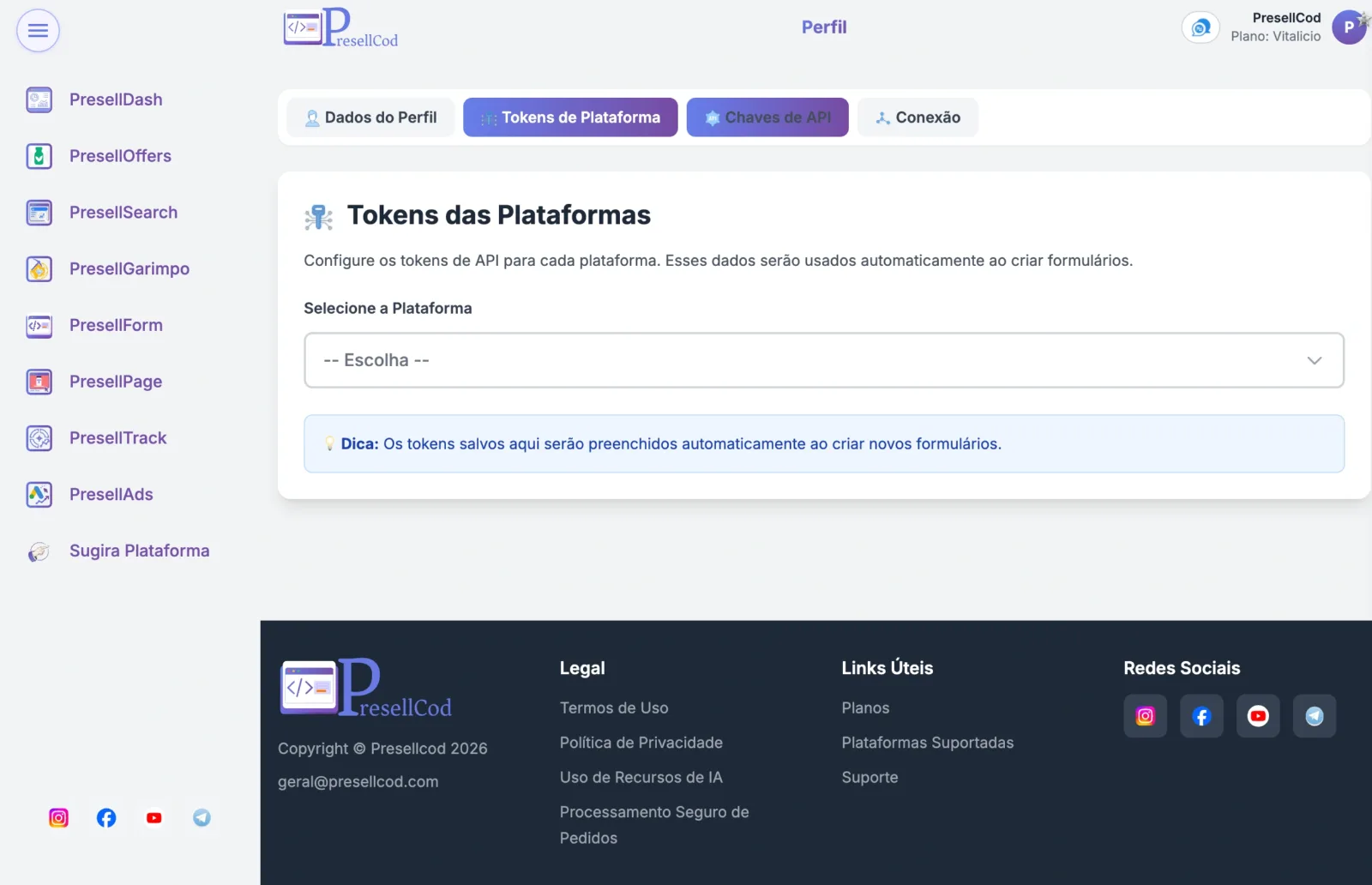The width and height of the screenshot is (1372, 885).
Task: Toggle the hamburger sidebar menu
Action: point(38,31)
